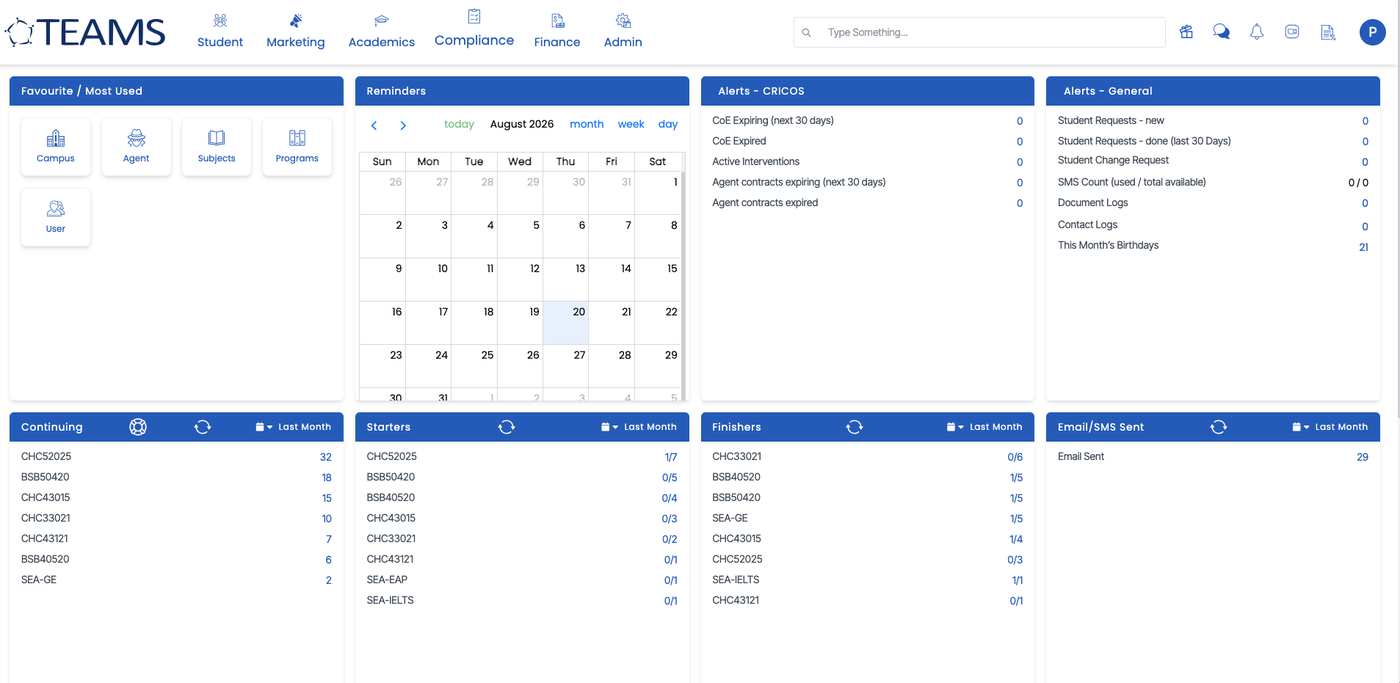Open the Continuing Last Month date dropdown
The width and height of the screenshot is (1400, 683).
[293, 427]
